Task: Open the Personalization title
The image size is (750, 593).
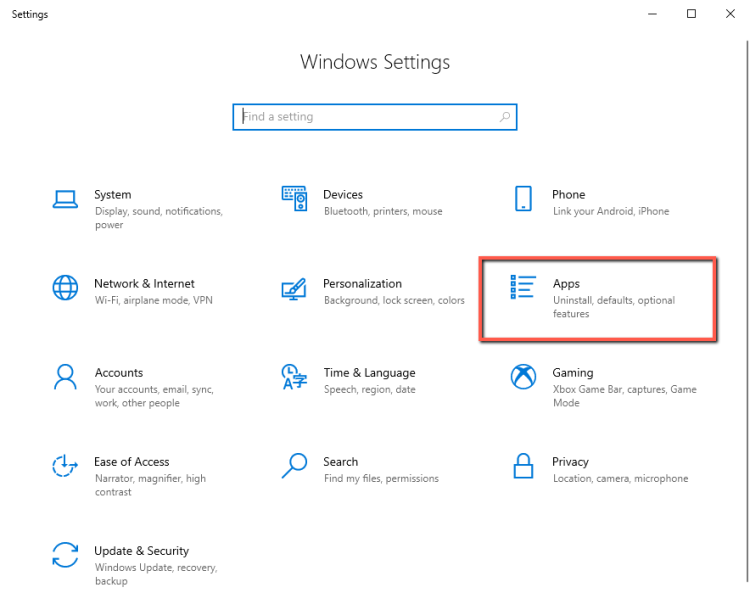Action: click(x=363, y=284)
